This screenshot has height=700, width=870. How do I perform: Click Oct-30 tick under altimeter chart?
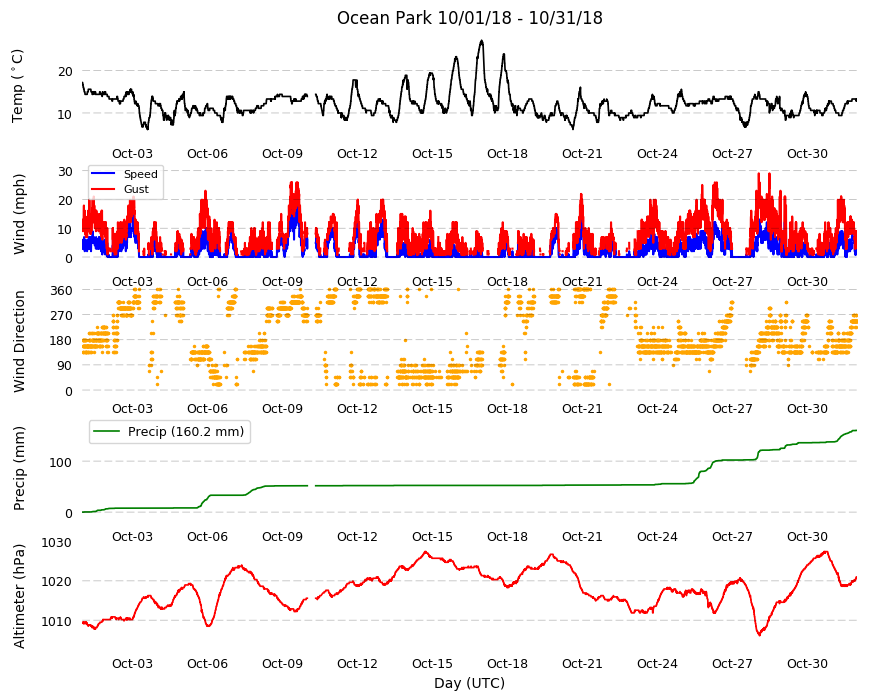[x=807, y=663]
